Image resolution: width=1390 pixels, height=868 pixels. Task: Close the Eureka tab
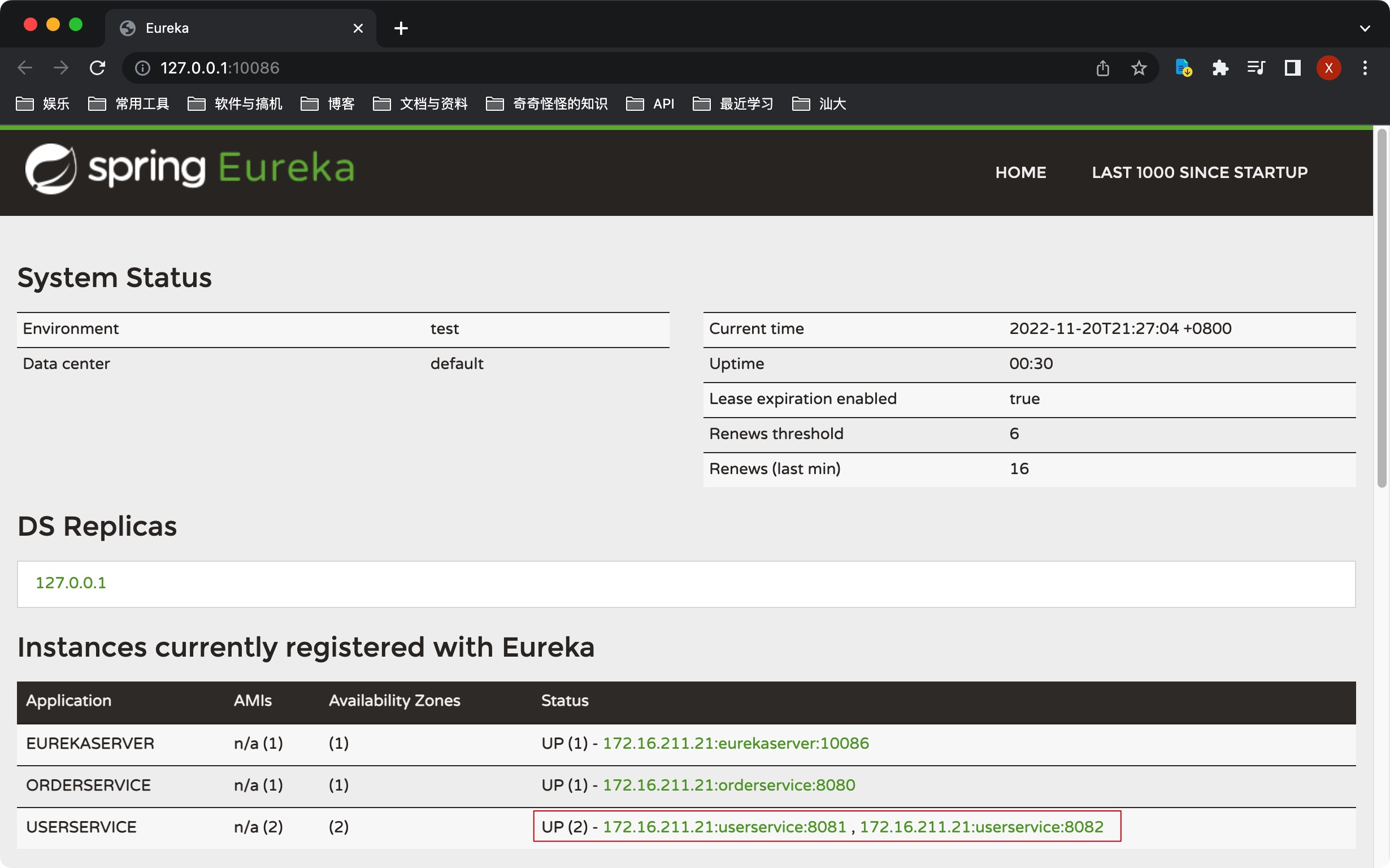click(x=358, y=28)
